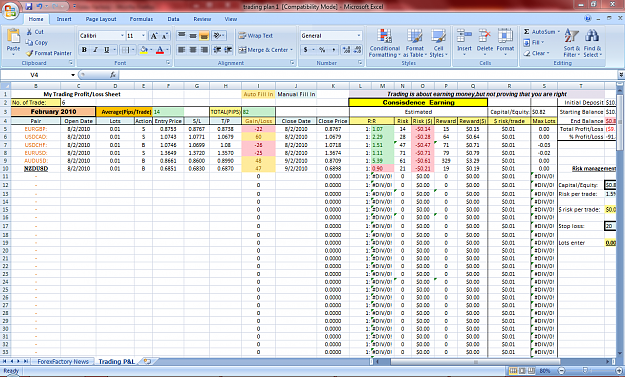Open the text orientation options
The image size is (625, 377).
[219, 35]
